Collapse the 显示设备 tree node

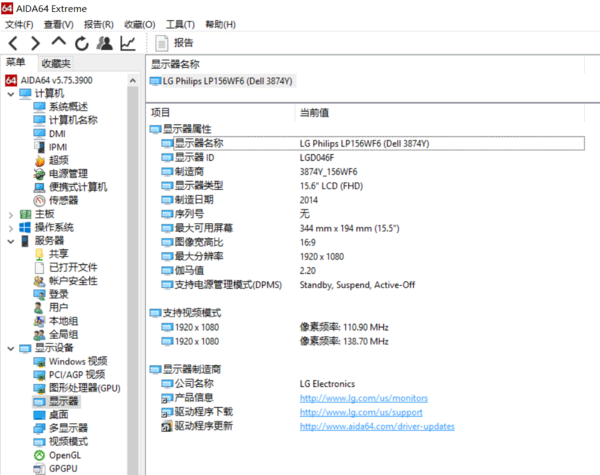click(11, 348)
